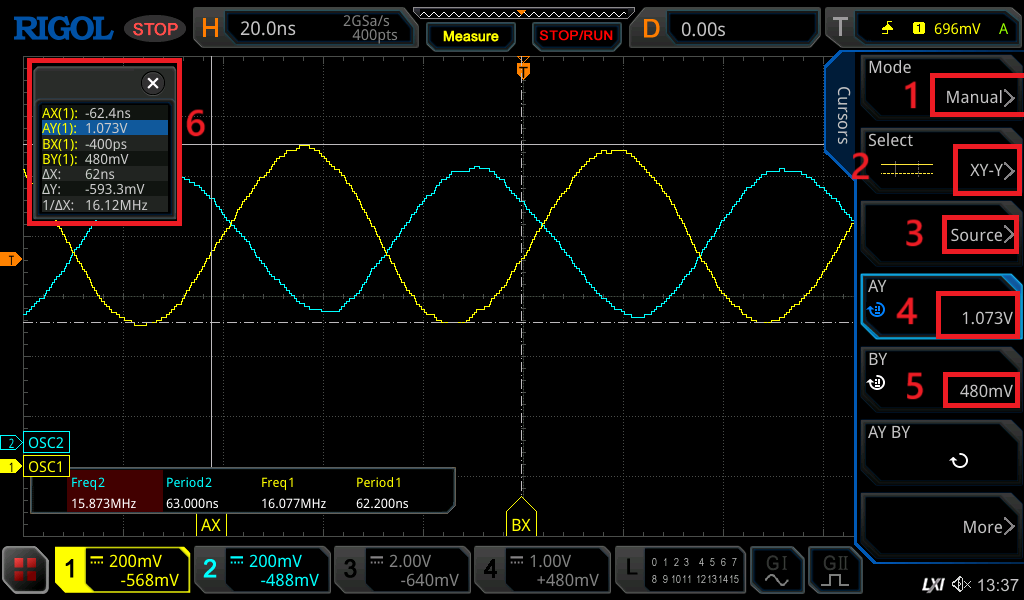Open the cursor Mode Manual dropdown

click(980, 97)
